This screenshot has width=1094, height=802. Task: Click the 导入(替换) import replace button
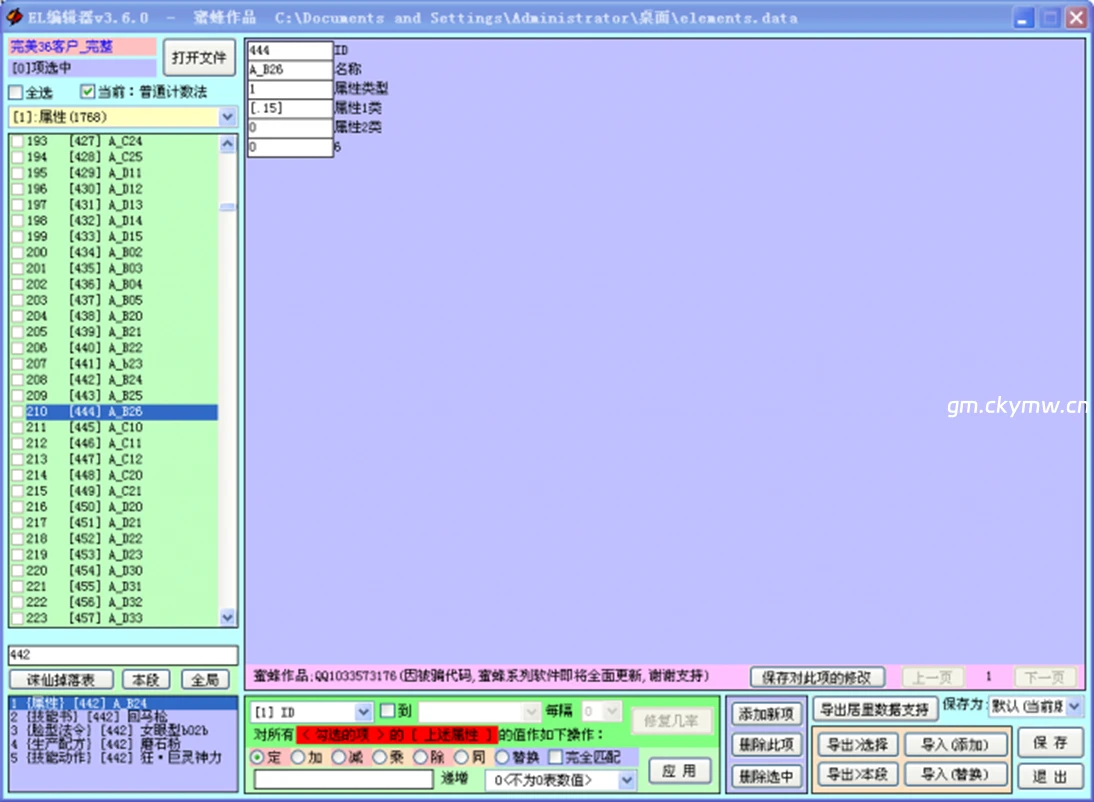click(x=955, y=774)
